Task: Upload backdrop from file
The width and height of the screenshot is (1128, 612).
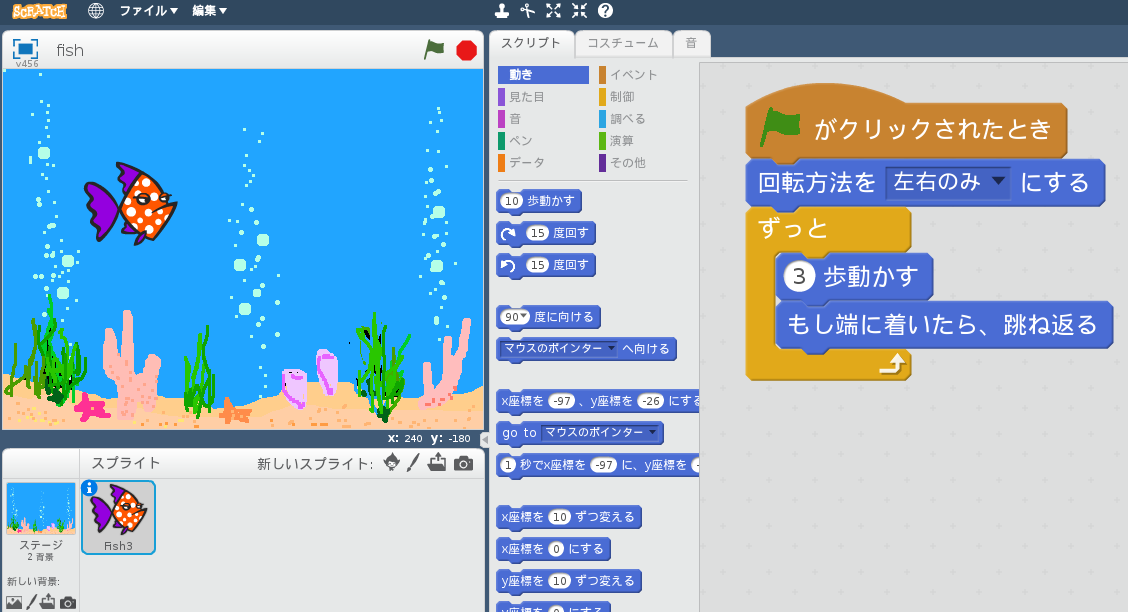Action: point(47,602)
